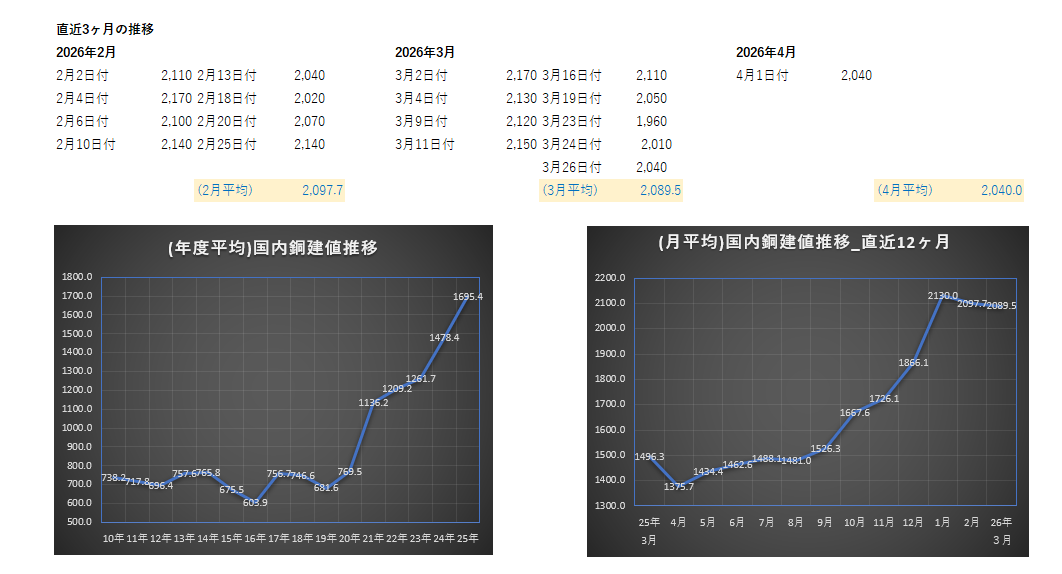The image size is (1062, 574).
Task: Select the 2026年3月 section header
Action: (425, 52)
